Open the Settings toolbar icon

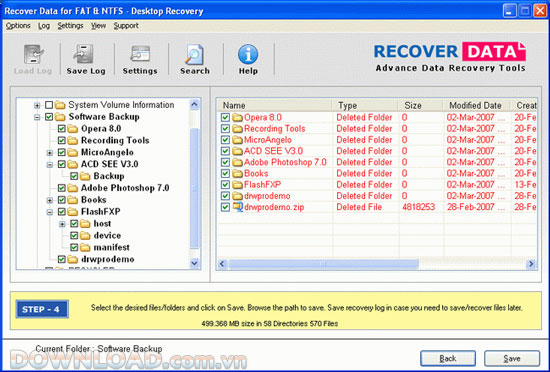click(x=140, y=54)
